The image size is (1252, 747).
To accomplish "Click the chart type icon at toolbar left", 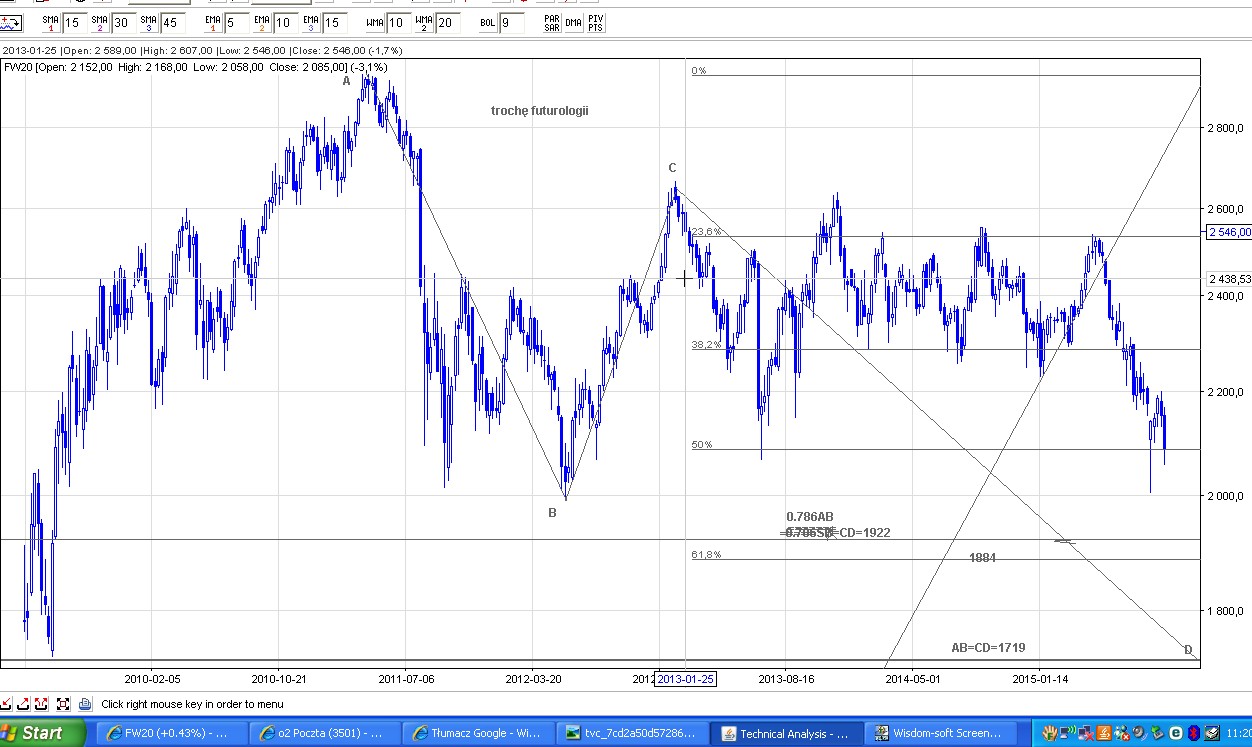I will (12, 22).
